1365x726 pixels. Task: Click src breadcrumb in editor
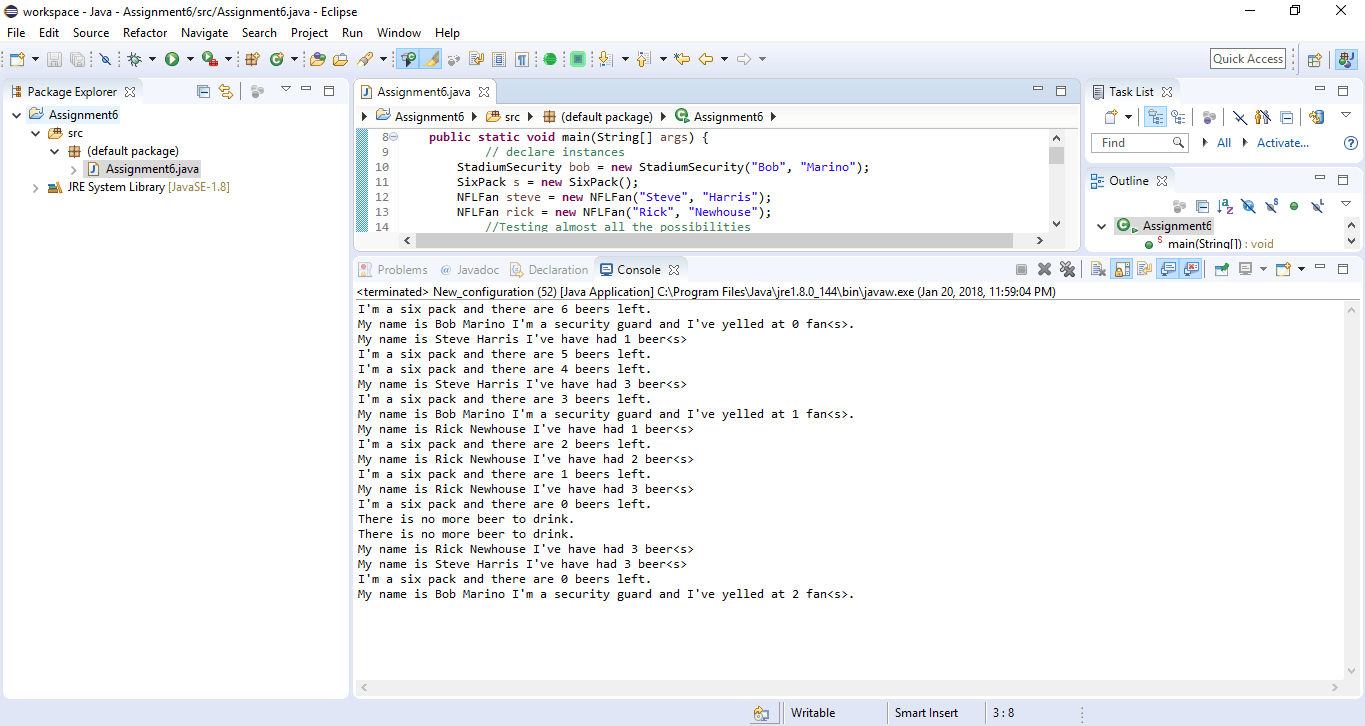505,117
